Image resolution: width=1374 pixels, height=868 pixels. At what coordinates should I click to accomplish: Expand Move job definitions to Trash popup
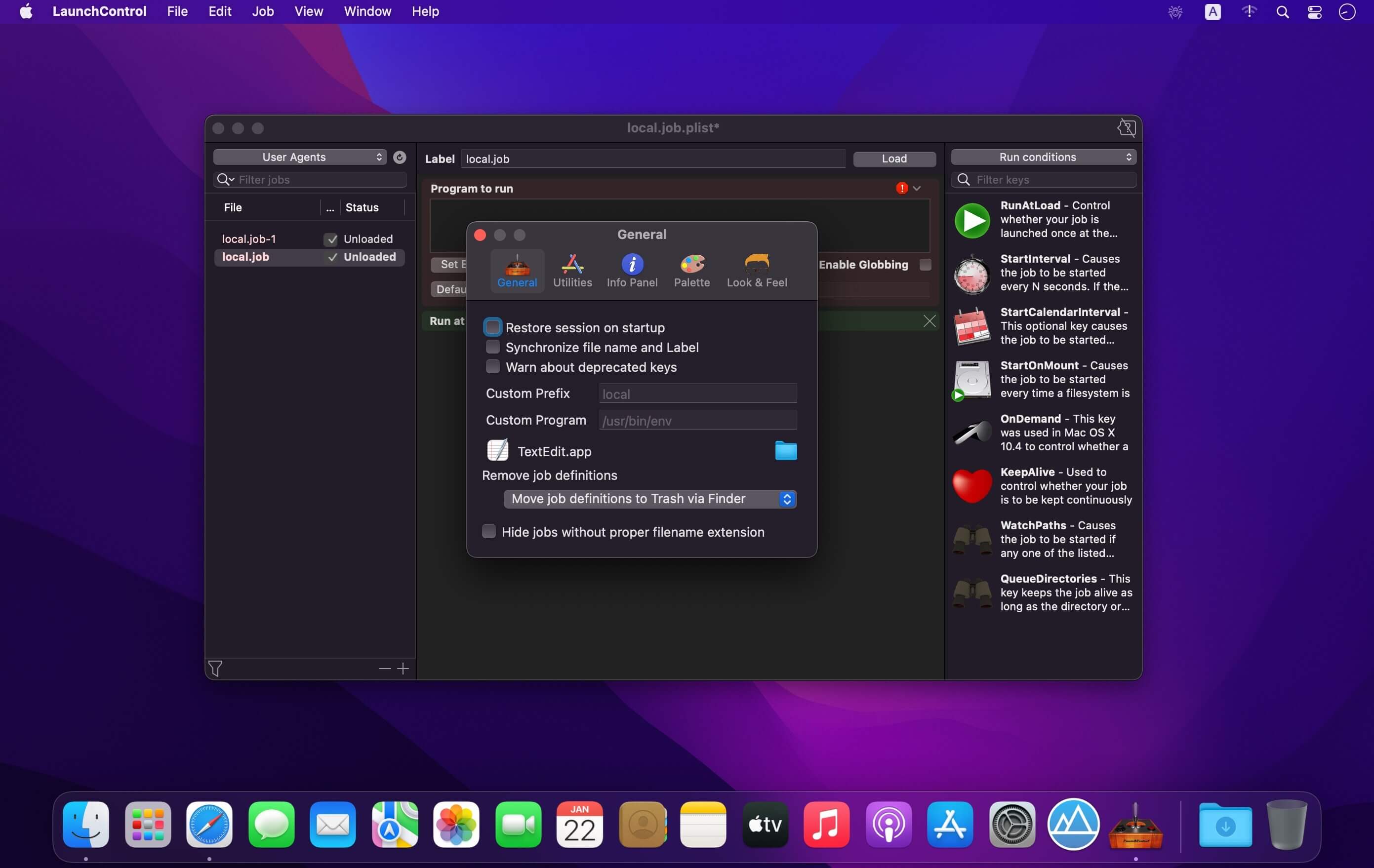(649, 499)
